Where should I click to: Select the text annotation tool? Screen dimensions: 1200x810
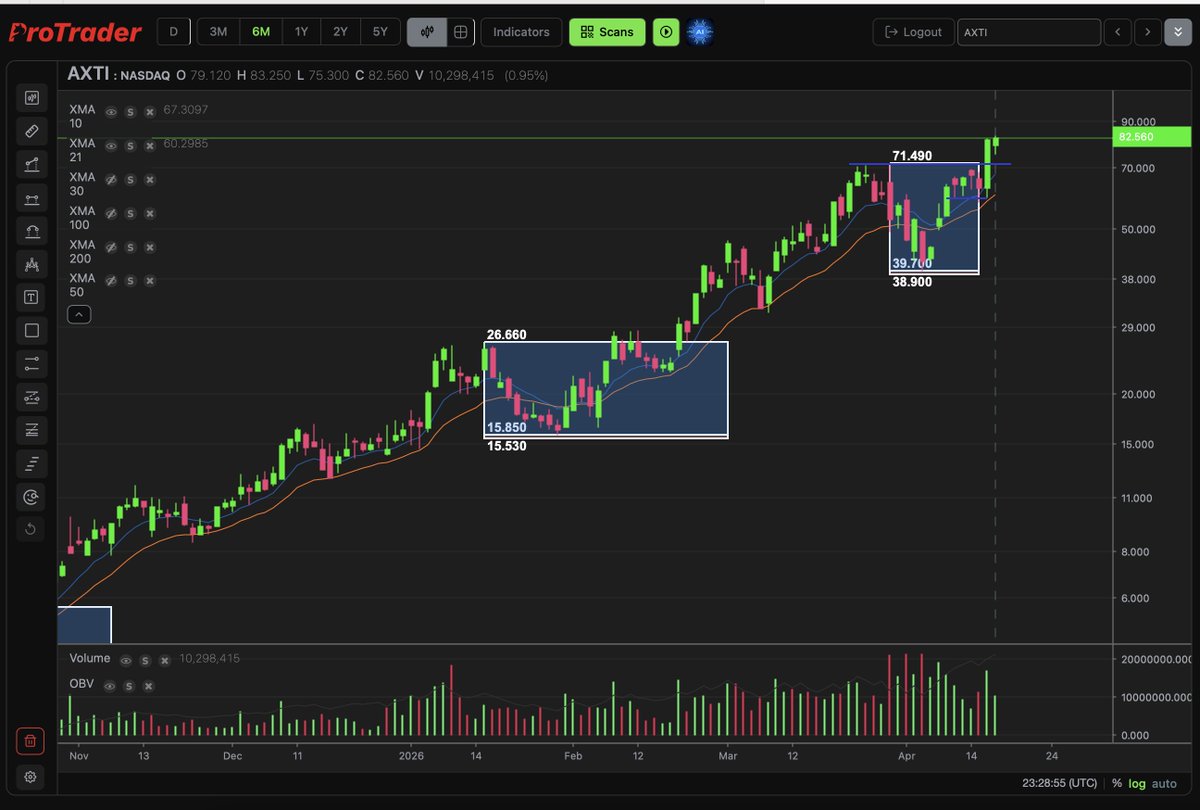pyautogui.click(x=31, y=297)
